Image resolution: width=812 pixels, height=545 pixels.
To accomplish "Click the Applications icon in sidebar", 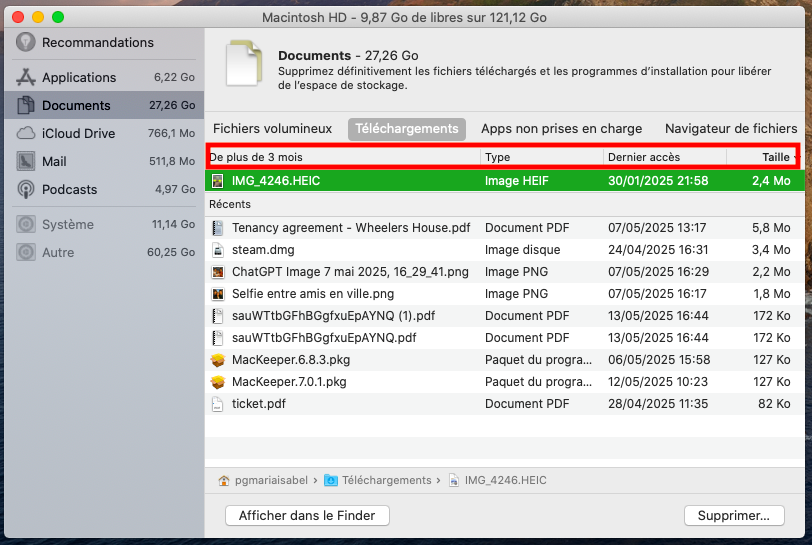I will tap(25, 77).
